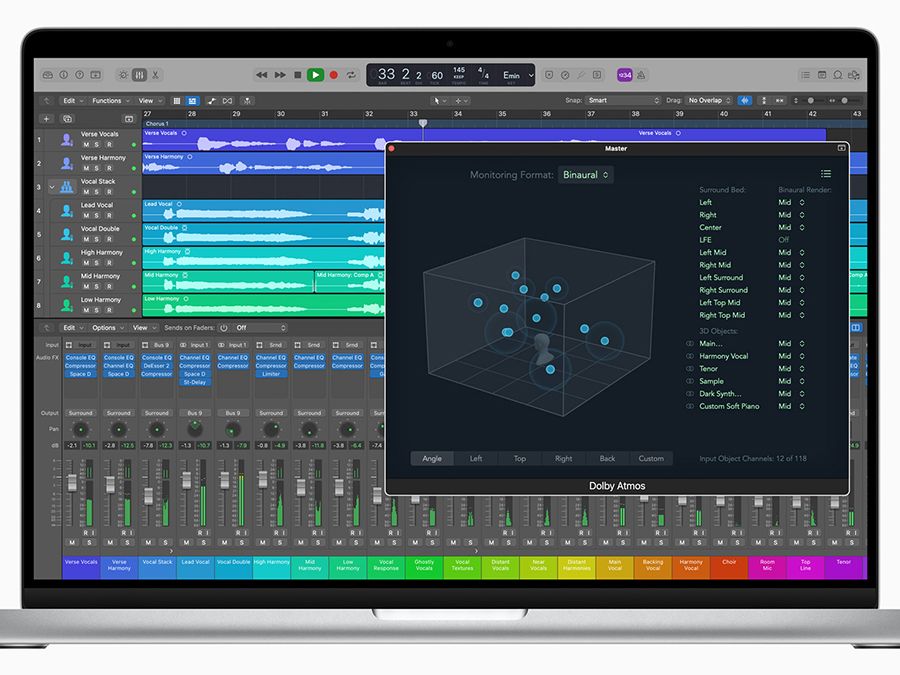Select the Back view tab

click(607, 459)
